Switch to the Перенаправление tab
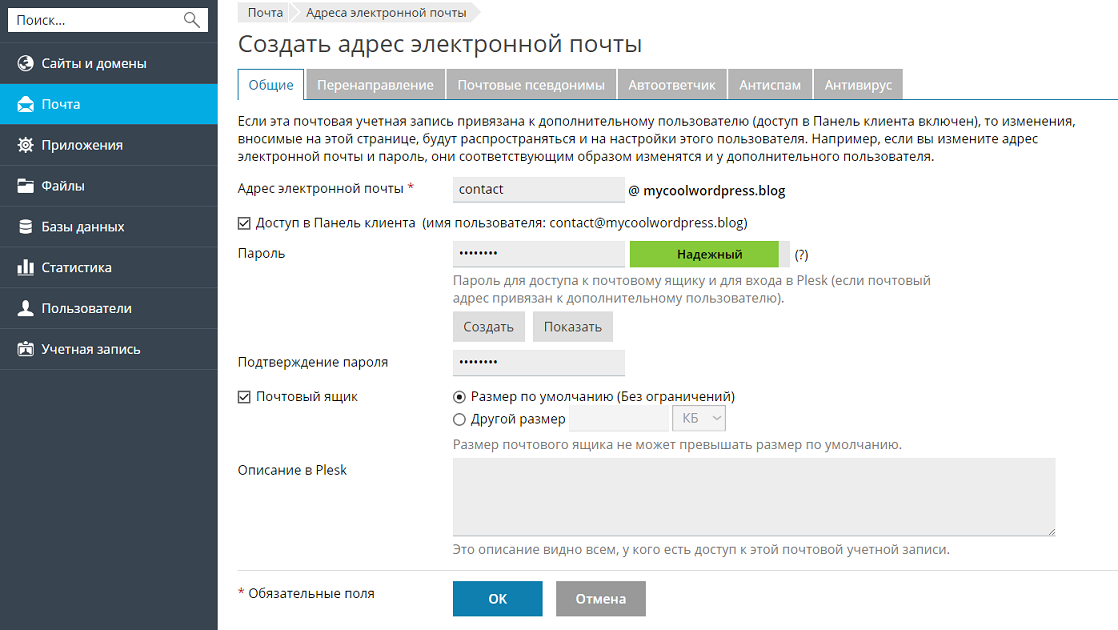 (375, 85)
